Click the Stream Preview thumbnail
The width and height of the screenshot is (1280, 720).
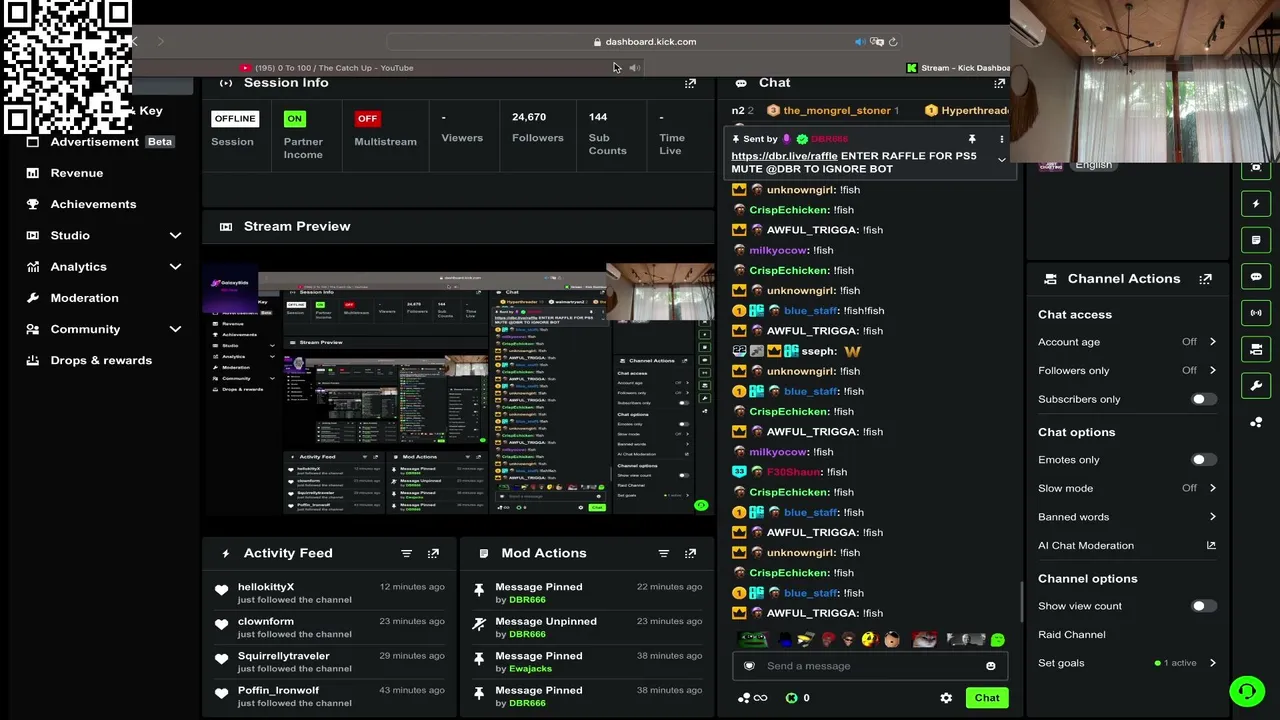click(x=459, y=389)
